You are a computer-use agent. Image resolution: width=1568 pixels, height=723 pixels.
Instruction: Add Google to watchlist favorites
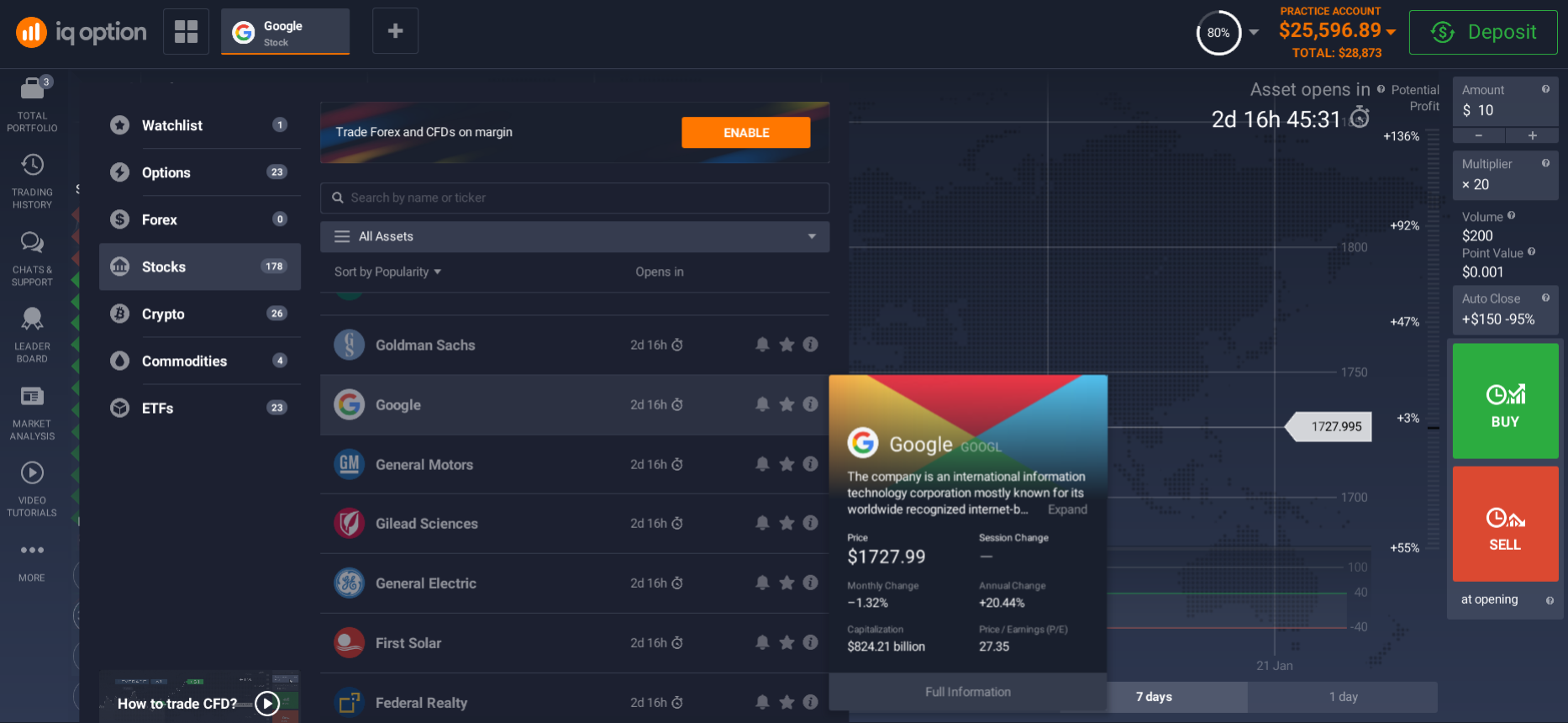click(787, 404)
